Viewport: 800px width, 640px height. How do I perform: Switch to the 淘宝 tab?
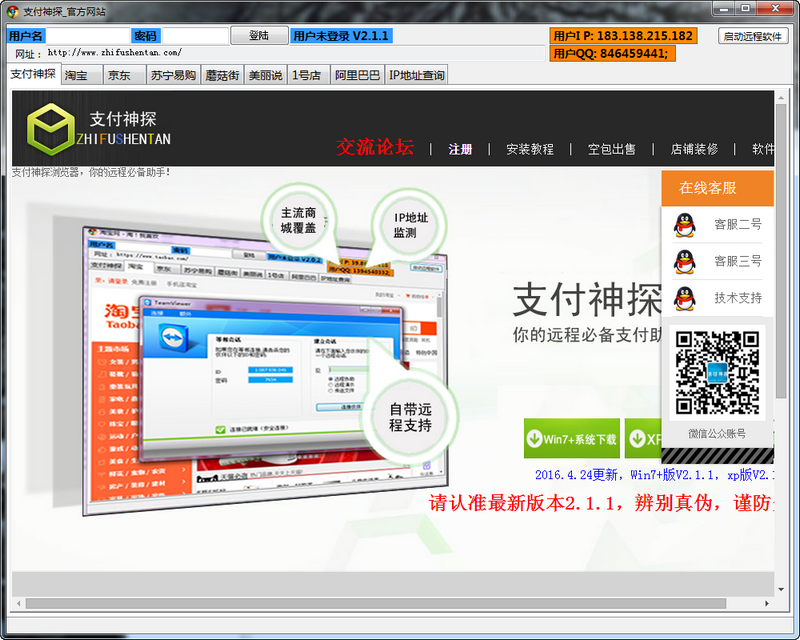click(77, 75)
